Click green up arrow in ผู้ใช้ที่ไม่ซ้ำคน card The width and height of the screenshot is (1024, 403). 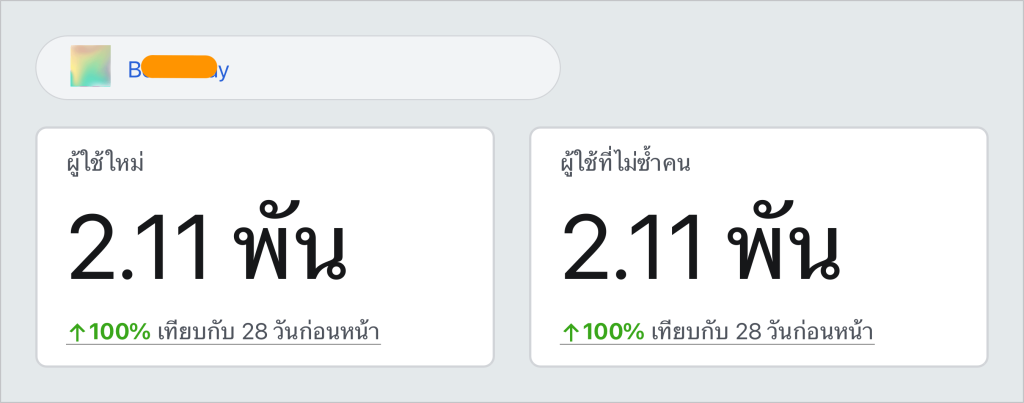coord(570,333)
